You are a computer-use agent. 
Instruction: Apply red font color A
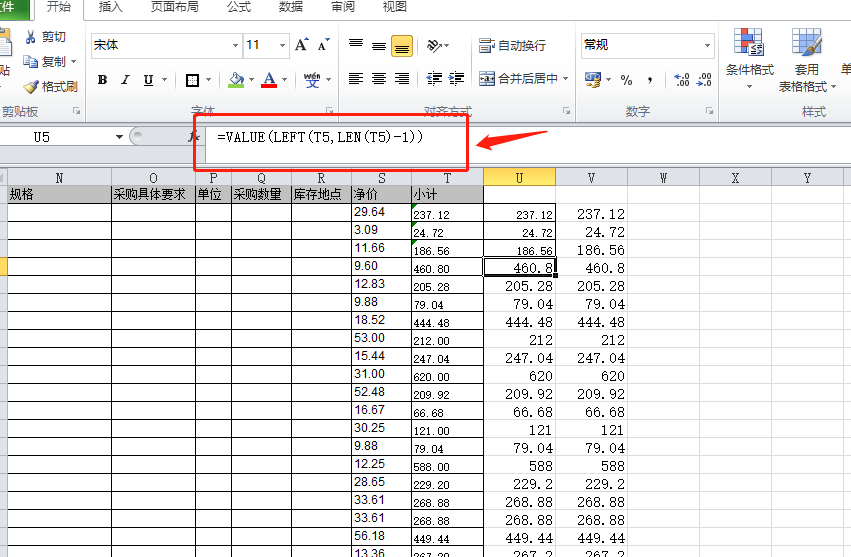click(269, 80)
